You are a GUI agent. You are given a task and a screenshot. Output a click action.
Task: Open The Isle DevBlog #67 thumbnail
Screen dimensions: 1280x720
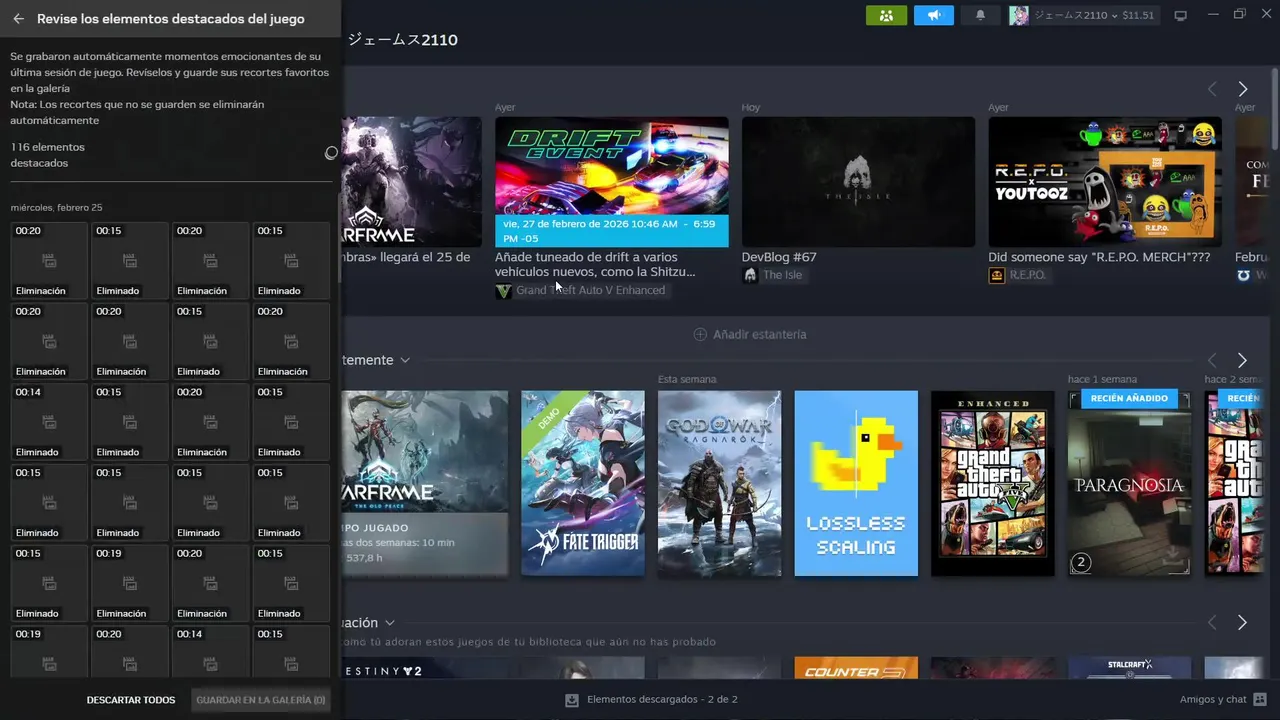(x=858, y=181)
